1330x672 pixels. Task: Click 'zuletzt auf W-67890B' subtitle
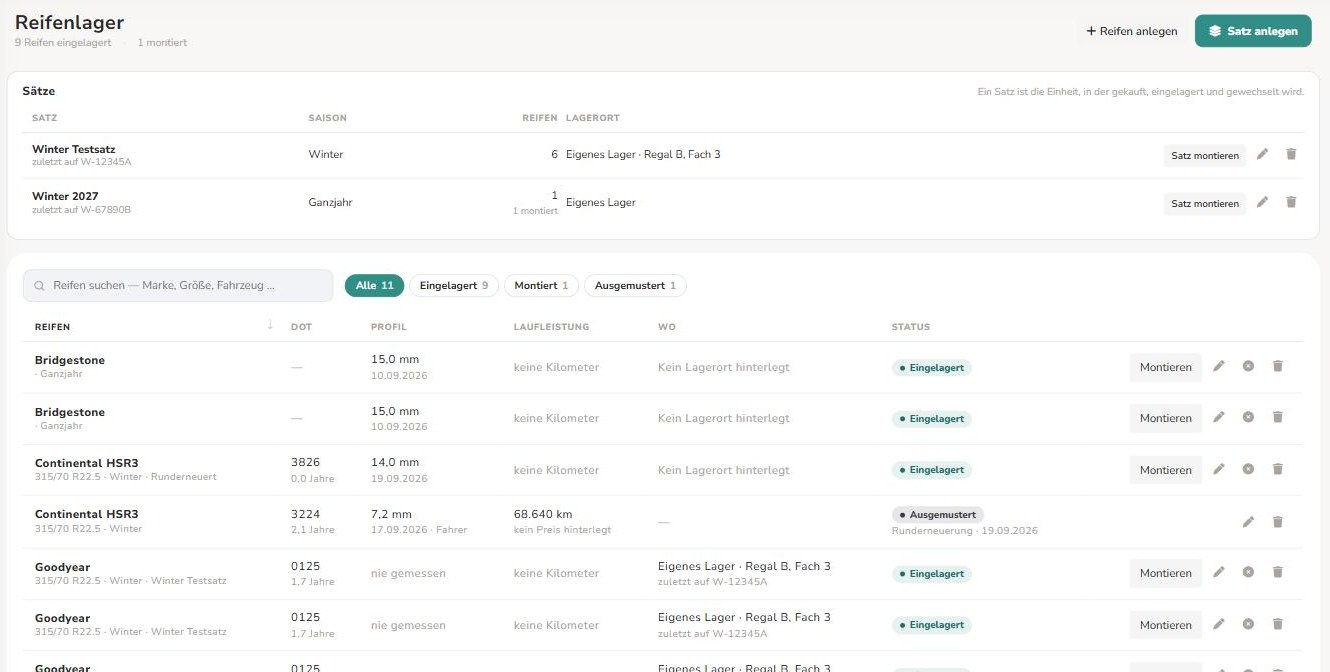81,210
